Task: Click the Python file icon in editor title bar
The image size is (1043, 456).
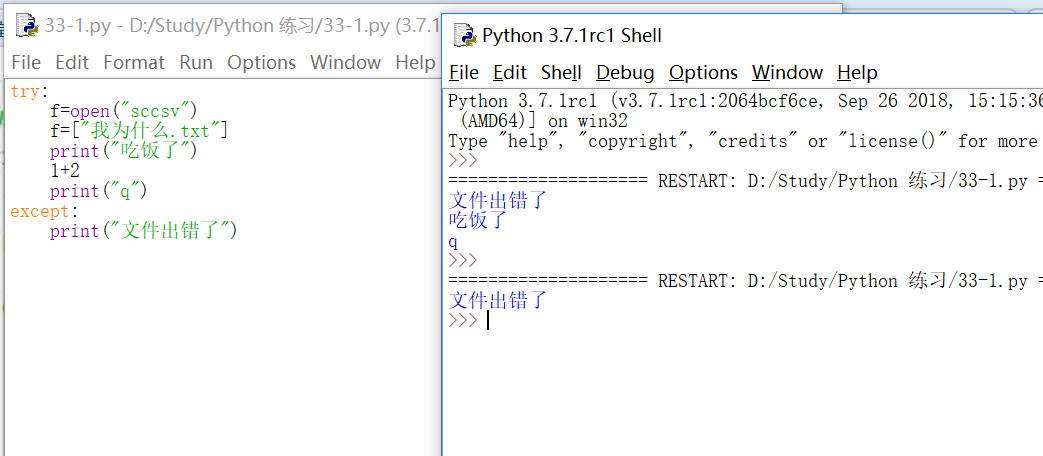Action: pyautogui.click(x=28, y=25)
